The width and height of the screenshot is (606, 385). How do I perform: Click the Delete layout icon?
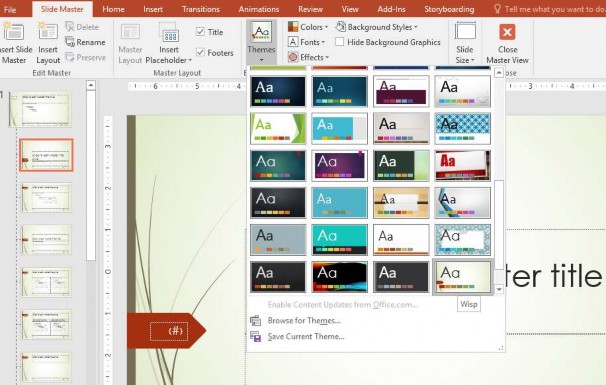[x=70, y=27]
